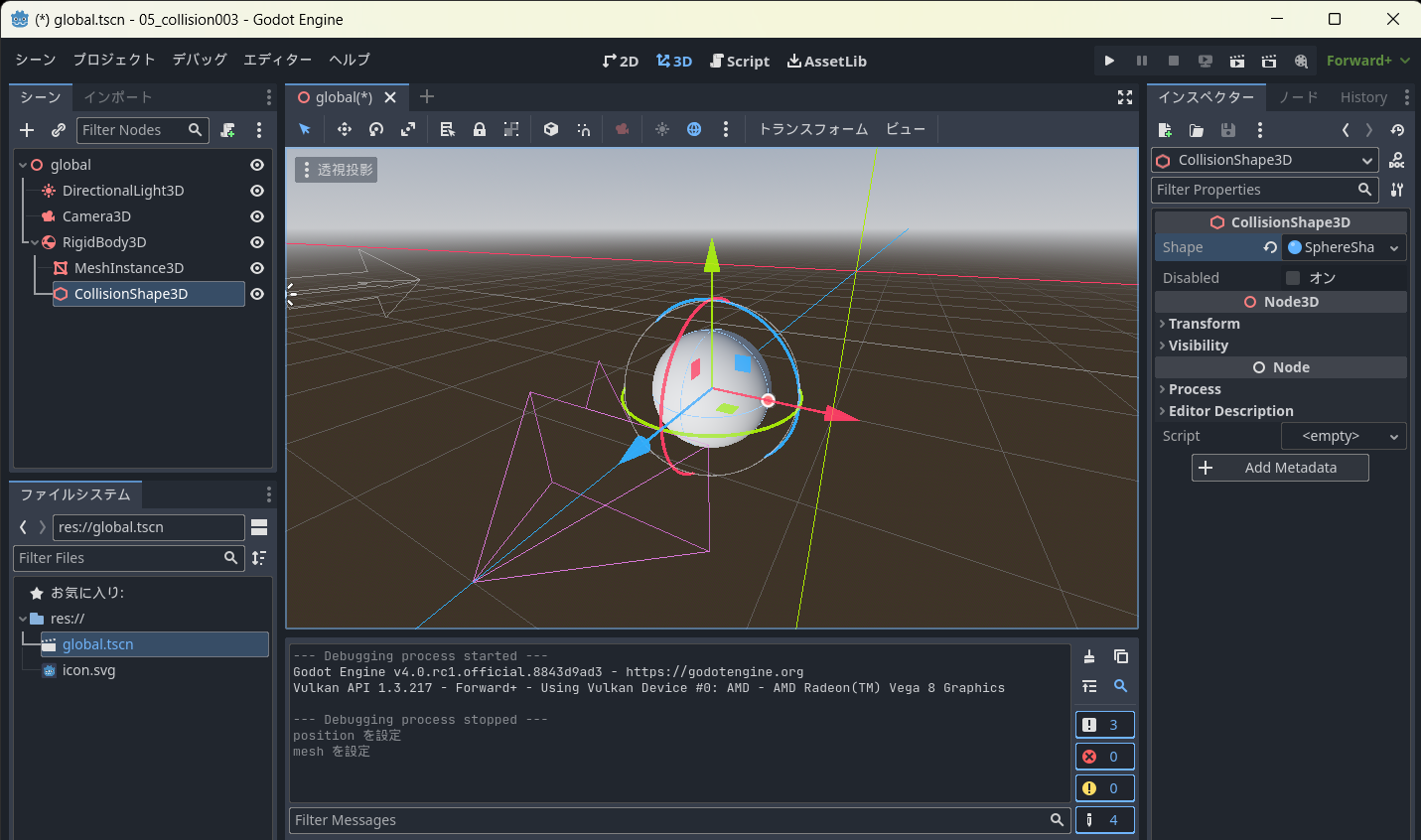Click the Add Metadata button
Screen dimensions: 1421x840
tap(1280, 467)
